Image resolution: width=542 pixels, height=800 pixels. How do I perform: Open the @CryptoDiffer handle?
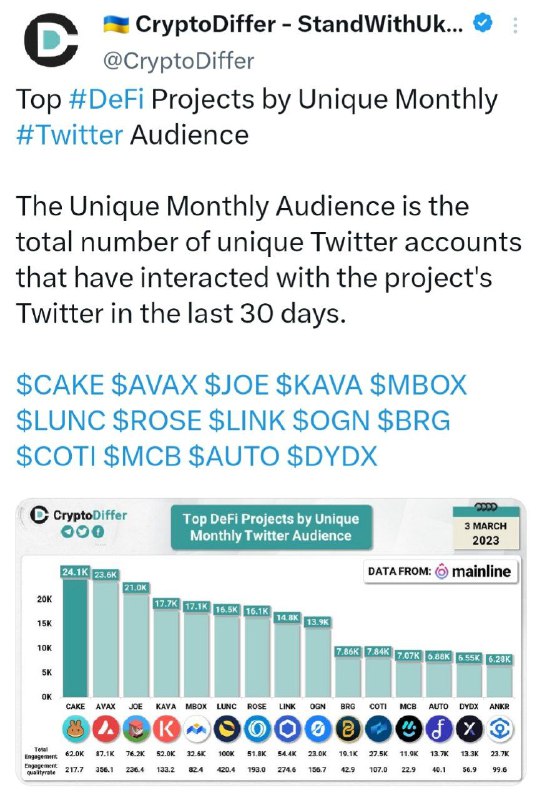[178, 61]
